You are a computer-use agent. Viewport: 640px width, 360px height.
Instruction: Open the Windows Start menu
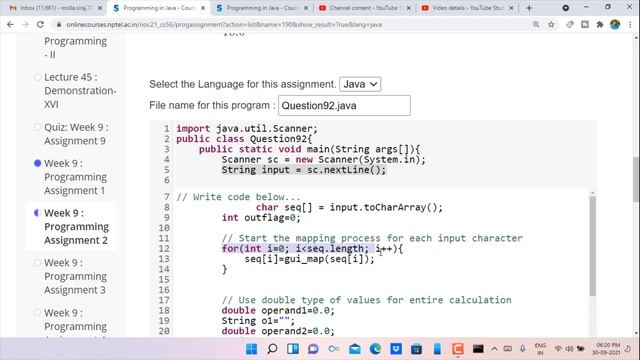coord(251,349)
